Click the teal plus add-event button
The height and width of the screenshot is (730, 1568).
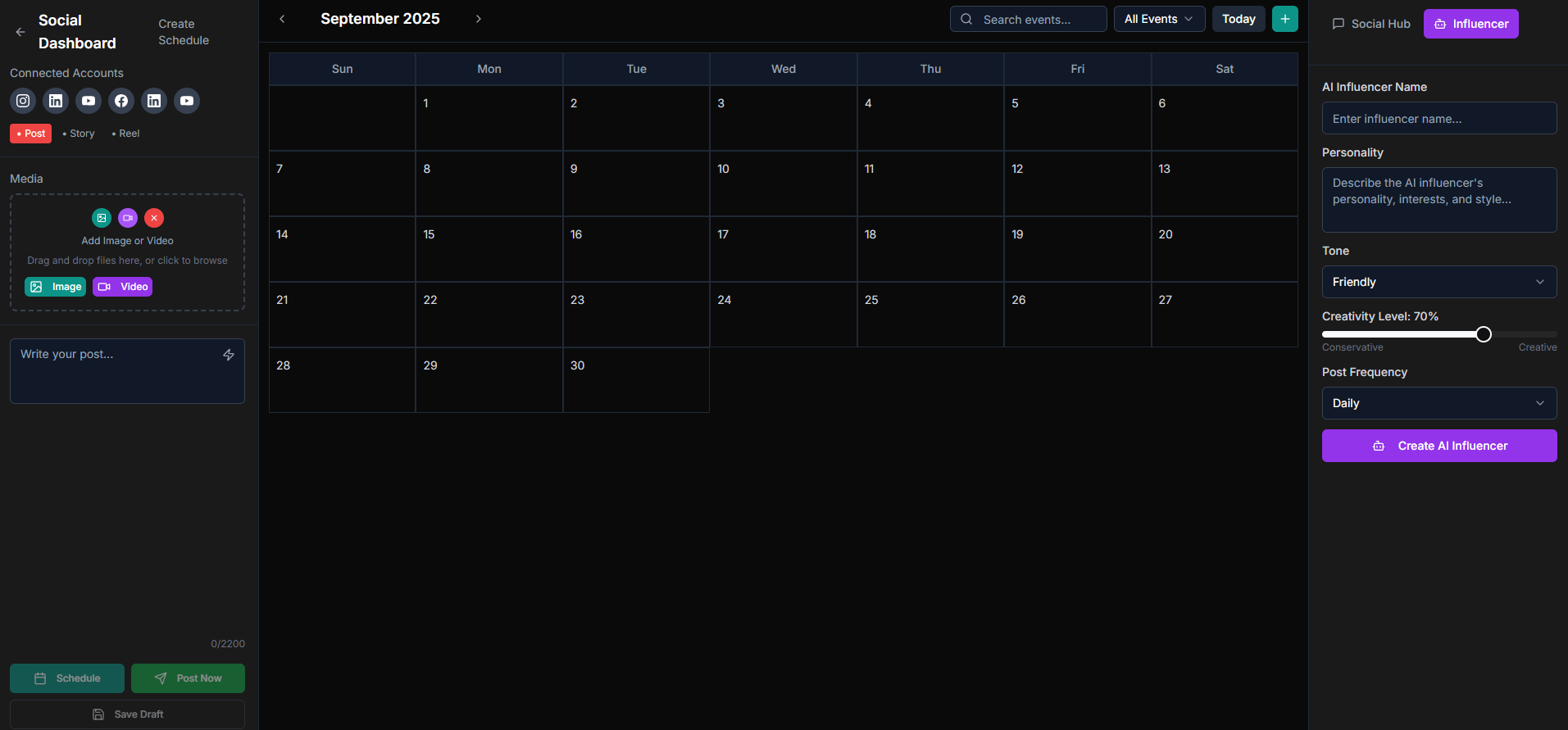coord(1284,19)
